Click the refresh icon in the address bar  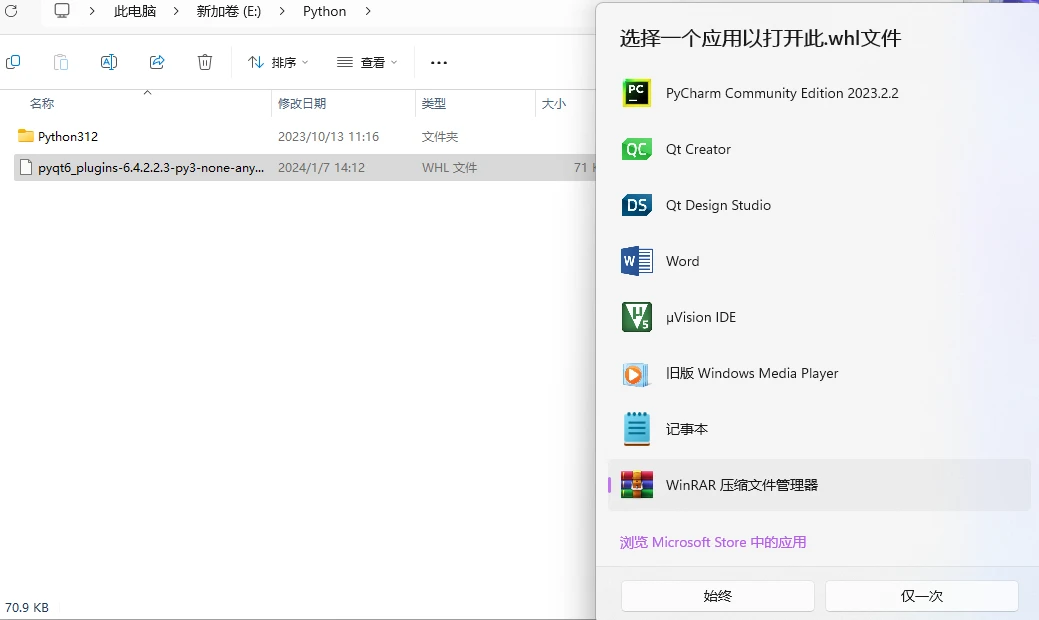tap(11, 11)
